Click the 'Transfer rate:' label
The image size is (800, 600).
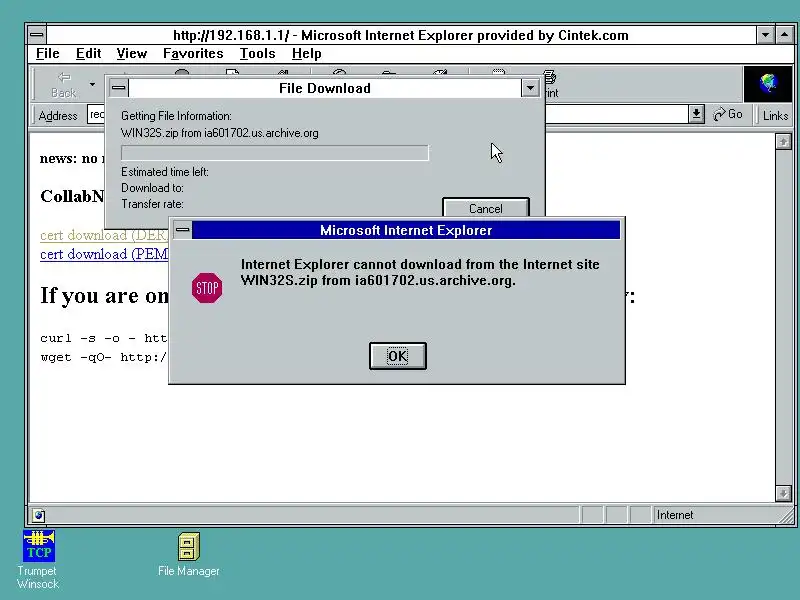click(152, 204)
